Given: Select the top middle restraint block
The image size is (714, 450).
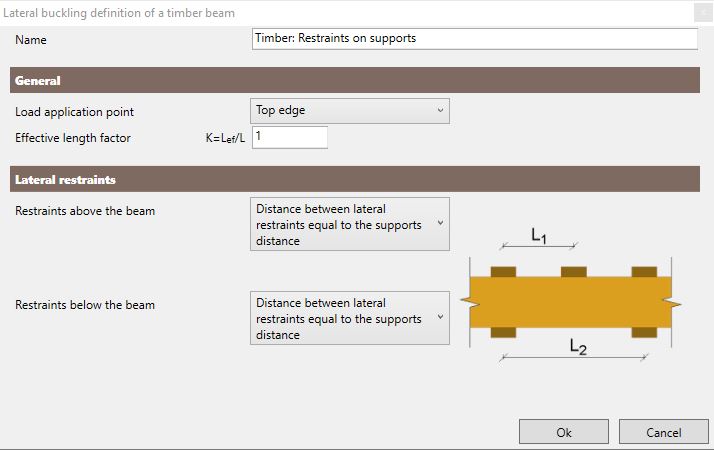Looking at the screenshot, I should (x=574, y=272).
